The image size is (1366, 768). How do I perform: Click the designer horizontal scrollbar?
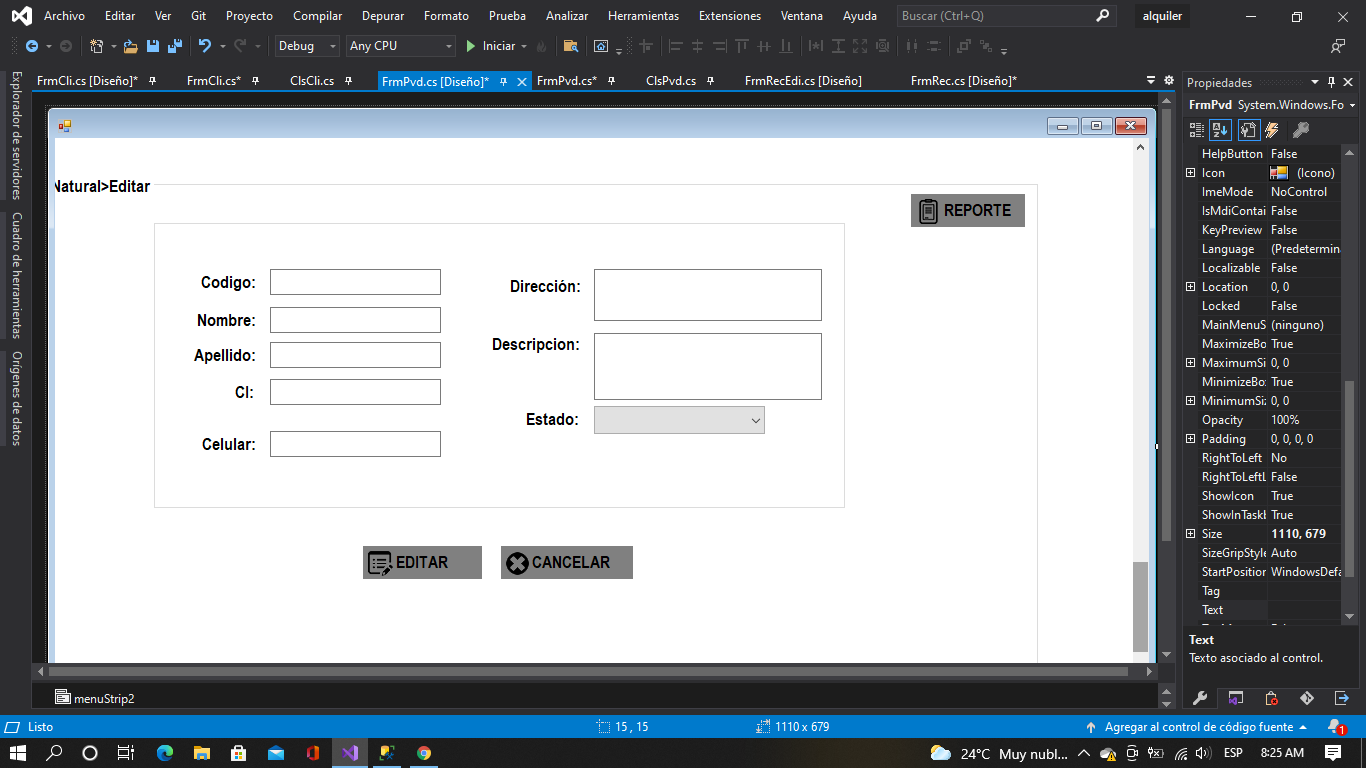point(588,672)
